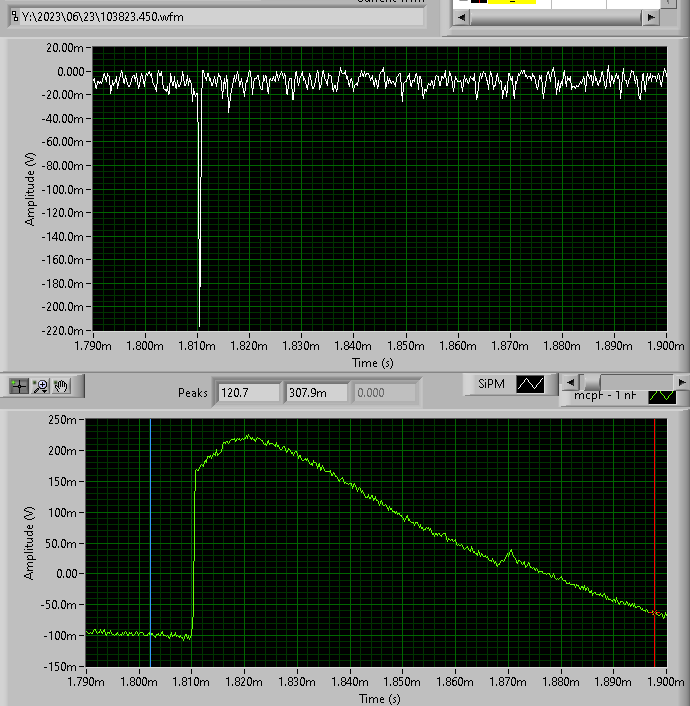
Task: Click upper graph's 1.810m X-axis label
Action: [197, 346]
